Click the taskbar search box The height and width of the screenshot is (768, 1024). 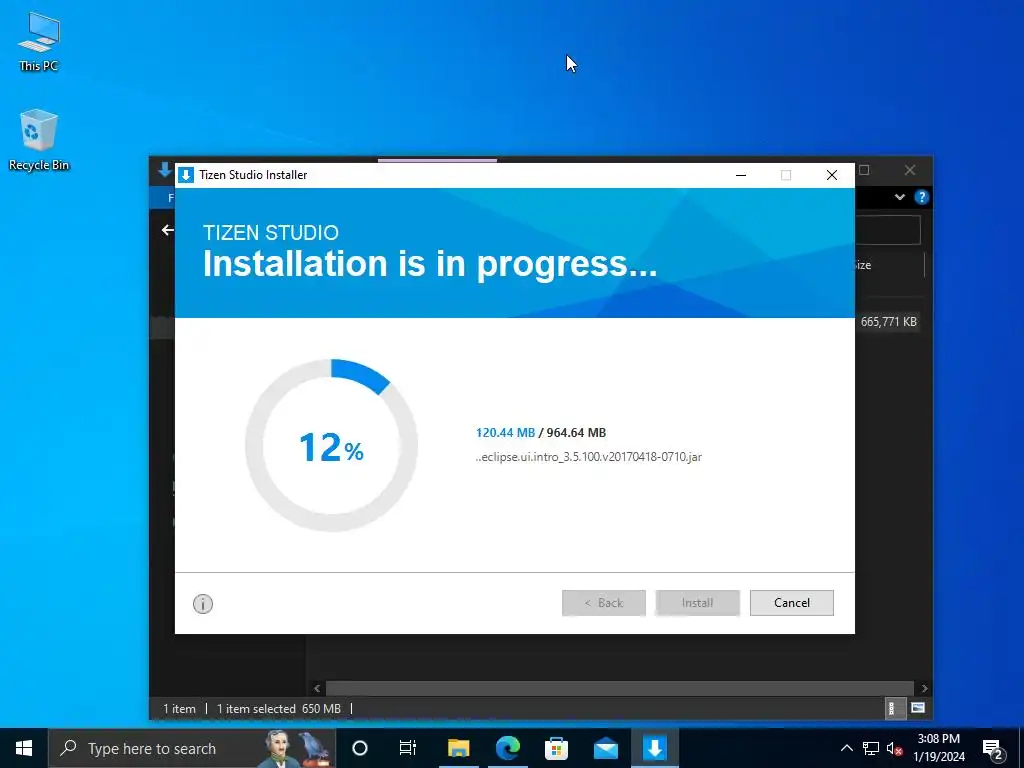click(192, 748)
